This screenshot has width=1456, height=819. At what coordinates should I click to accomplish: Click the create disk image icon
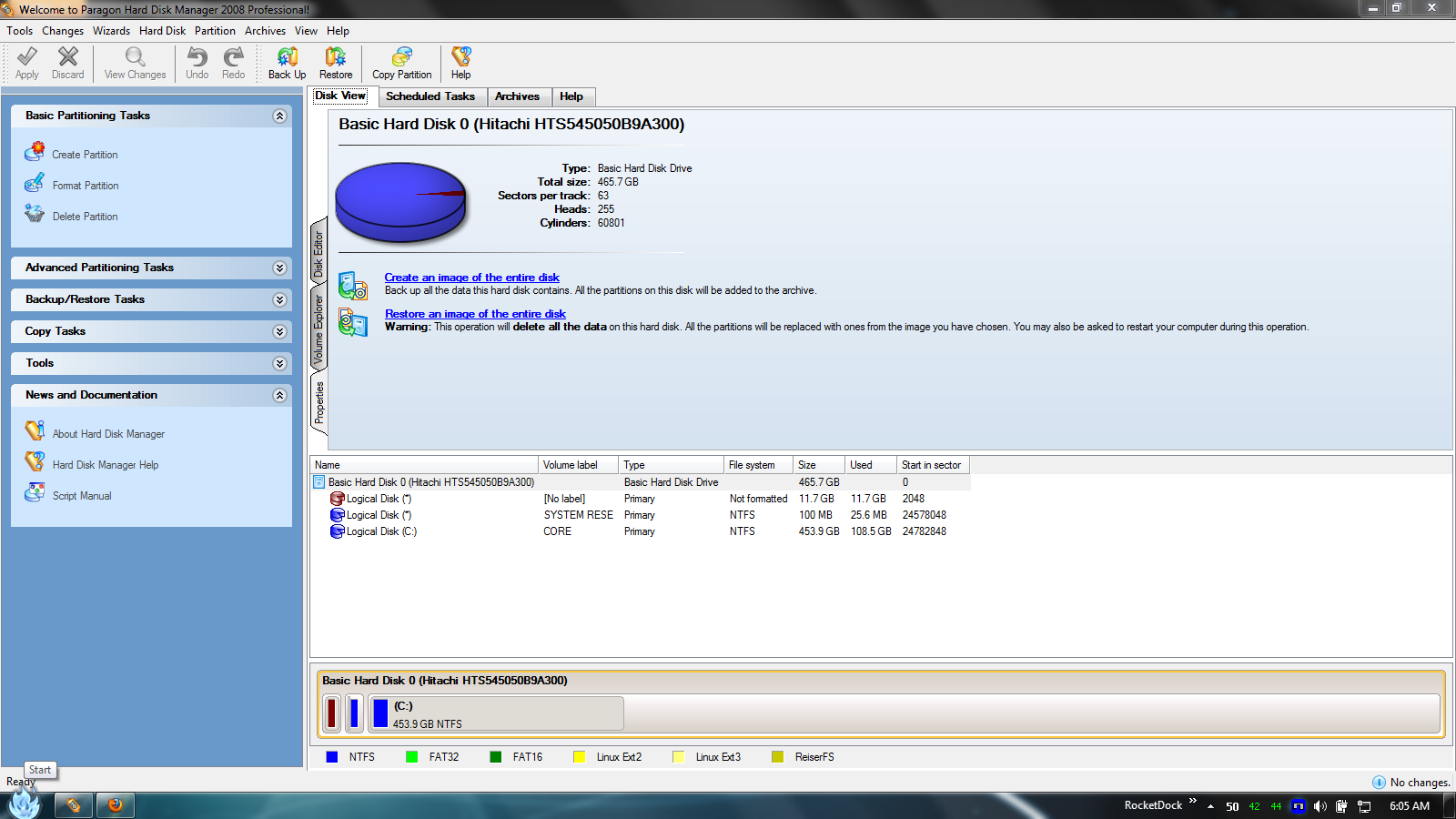pyautogui.click(x=353, y=285)
